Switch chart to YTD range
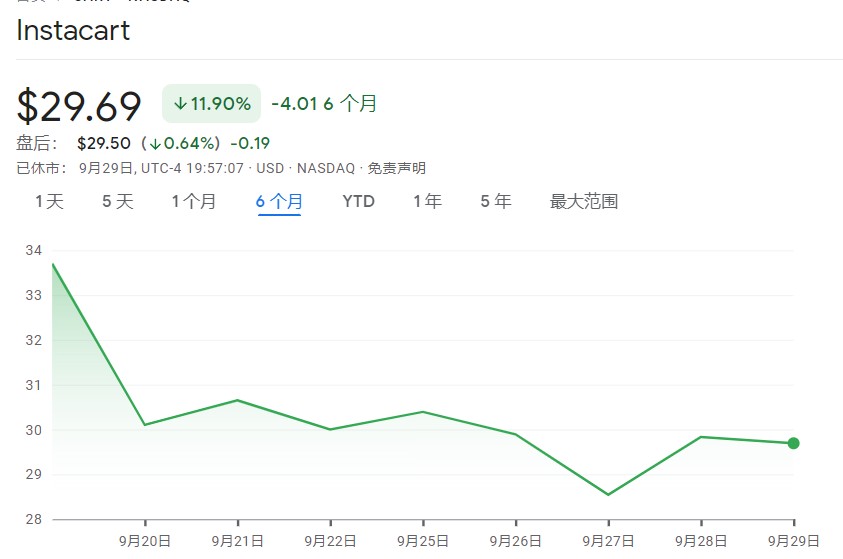 (358, 202)
